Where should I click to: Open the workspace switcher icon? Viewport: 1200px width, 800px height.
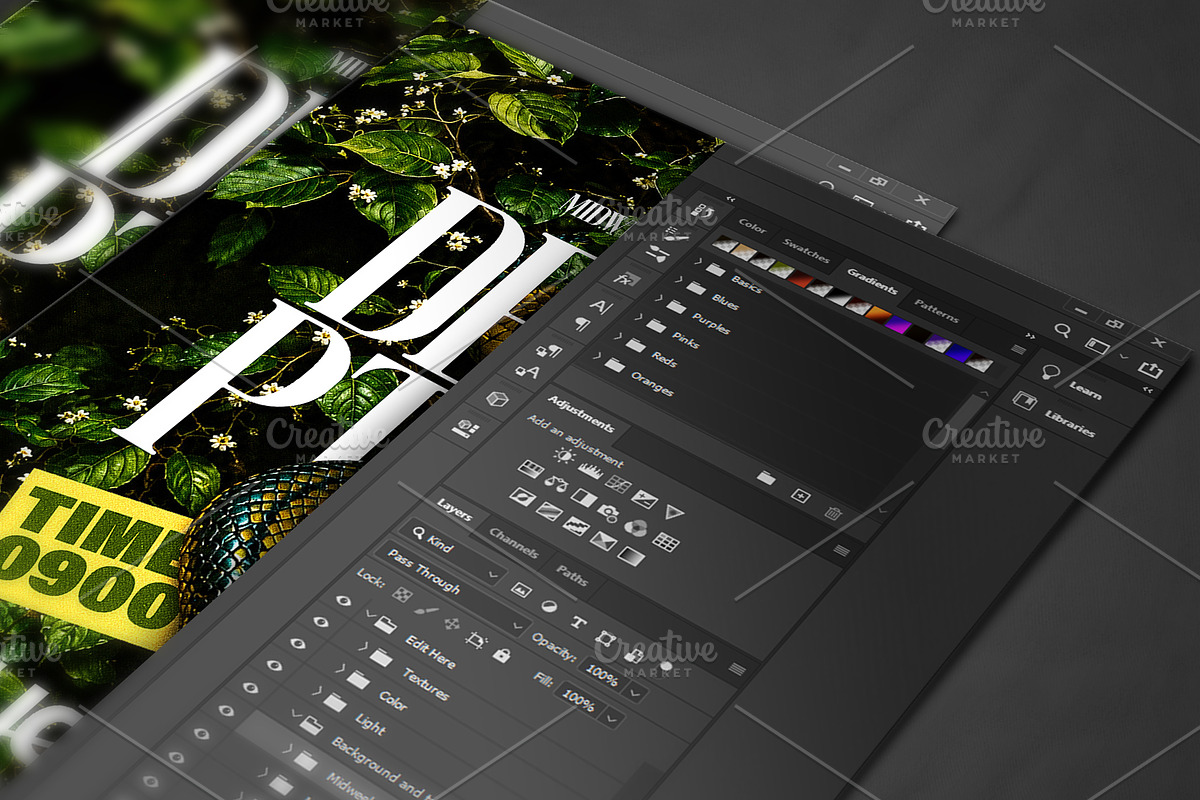coord(1098,345)
